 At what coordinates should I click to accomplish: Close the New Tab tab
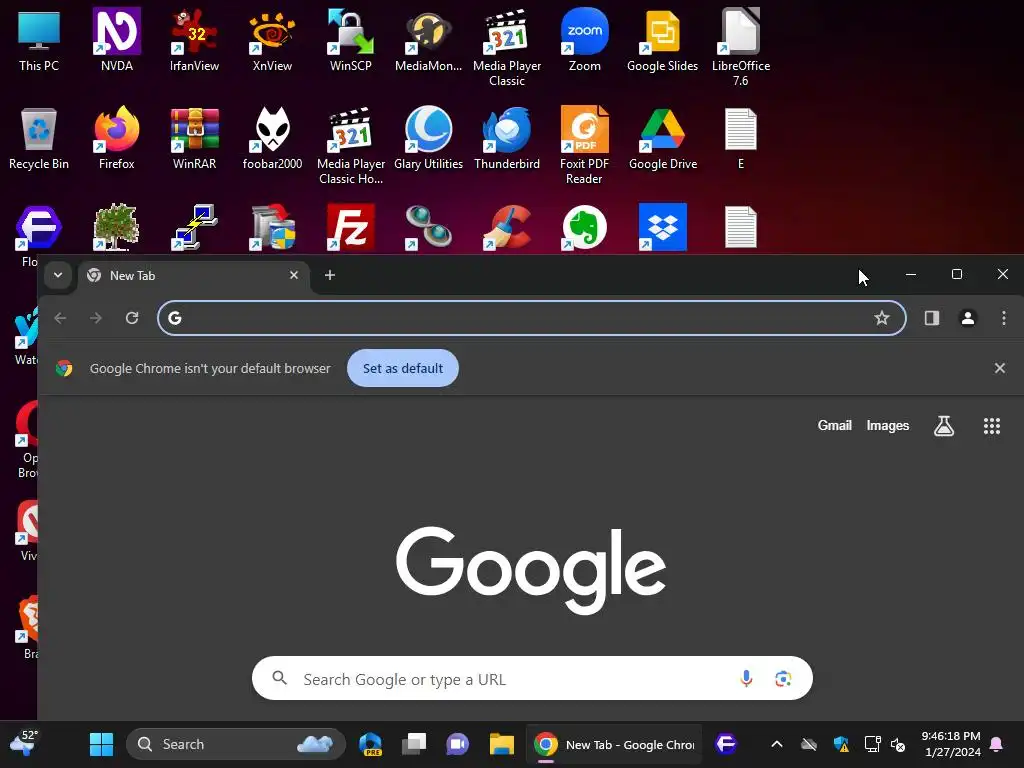pyautogui.click(x=294, y=275)
